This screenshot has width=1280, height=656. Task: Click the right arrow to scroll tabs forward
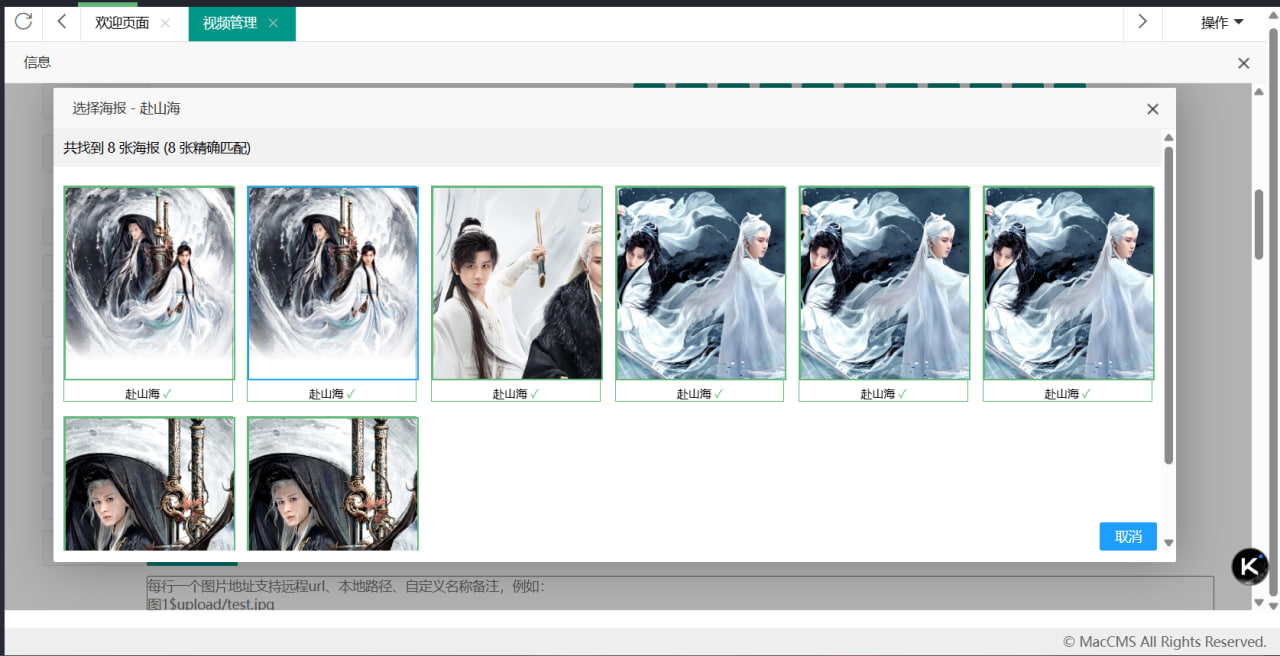pos(1142,22)
